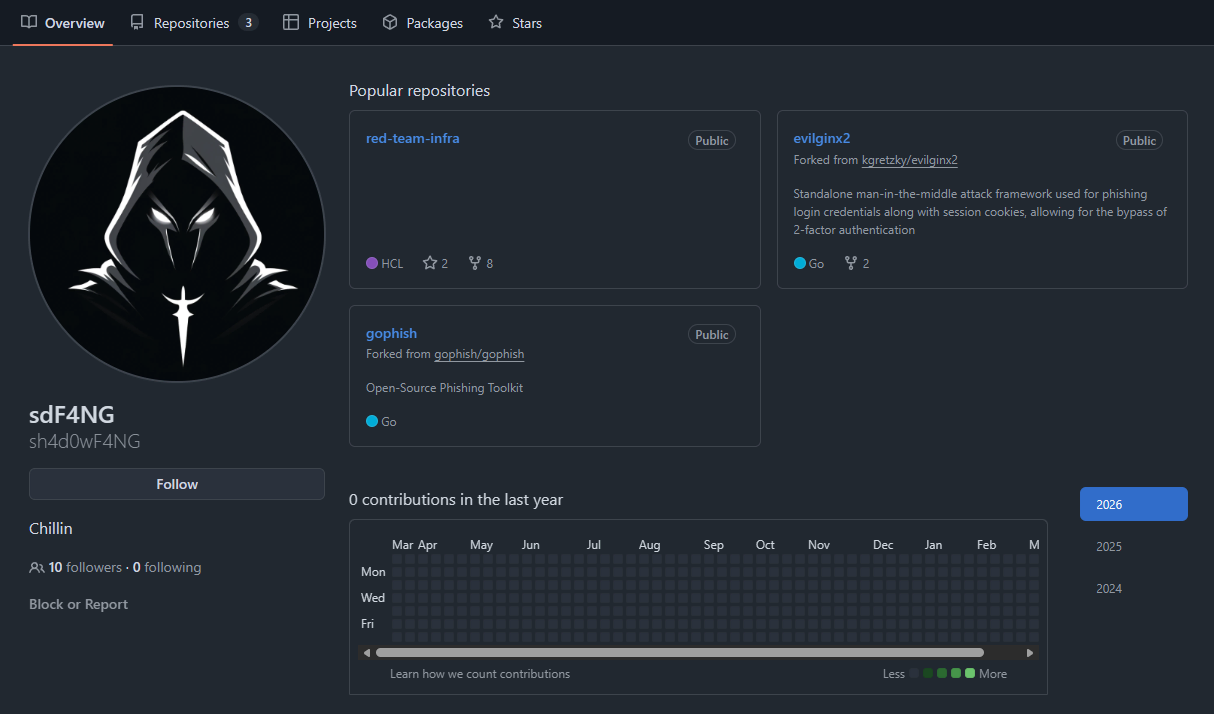Click Block or Report
Image resolution: width=1214 pixels, height=714 pixels.
click(78, 604)
